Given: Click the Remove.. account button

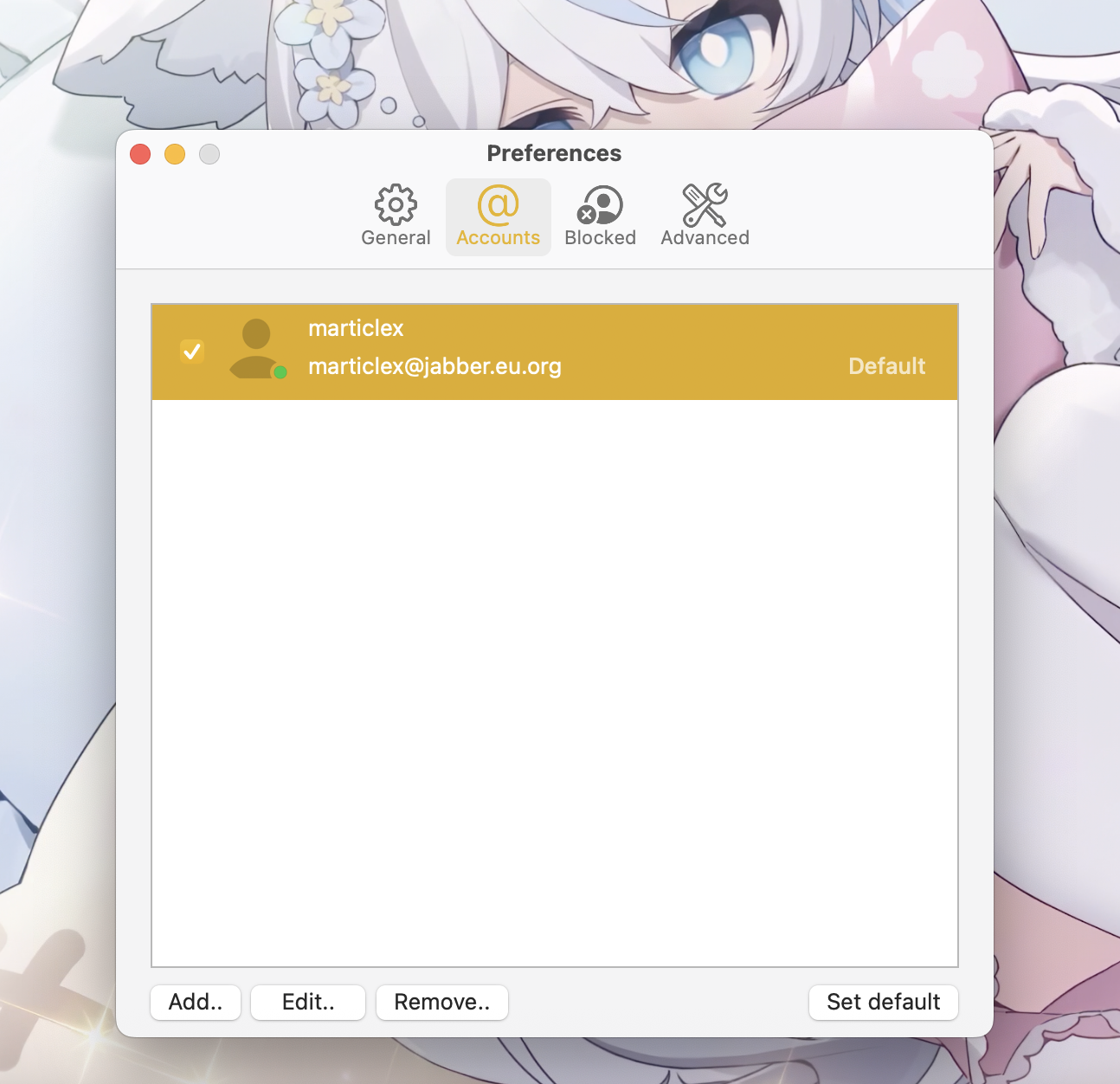Looking at the screenshot, I should click(442, 1003).
